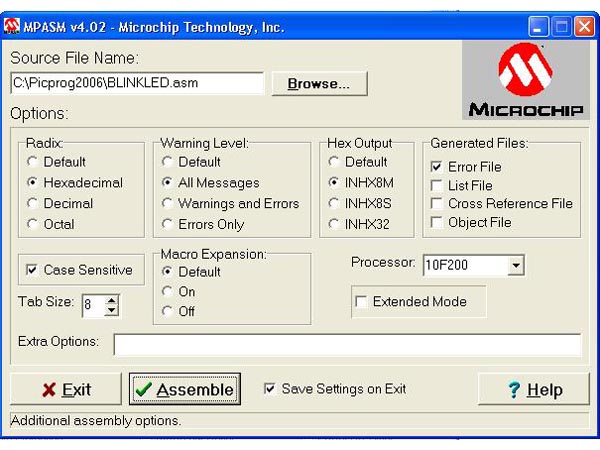Image resolution: width=600 pixels, height=450 pixels.
Task: Click the 'Options:' label
Action: tap(39, 114)
